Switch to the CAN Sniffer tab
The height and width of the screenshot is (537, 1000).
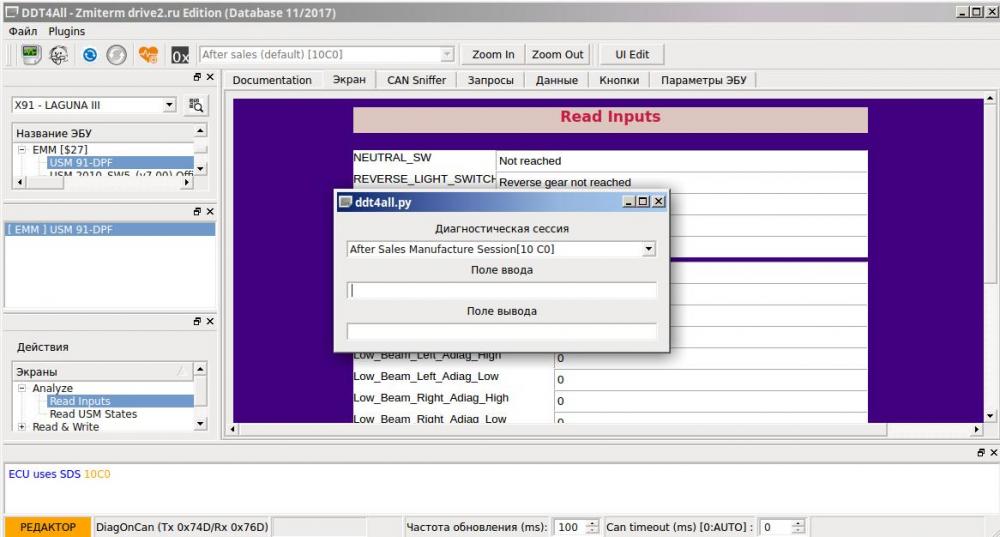416,80
